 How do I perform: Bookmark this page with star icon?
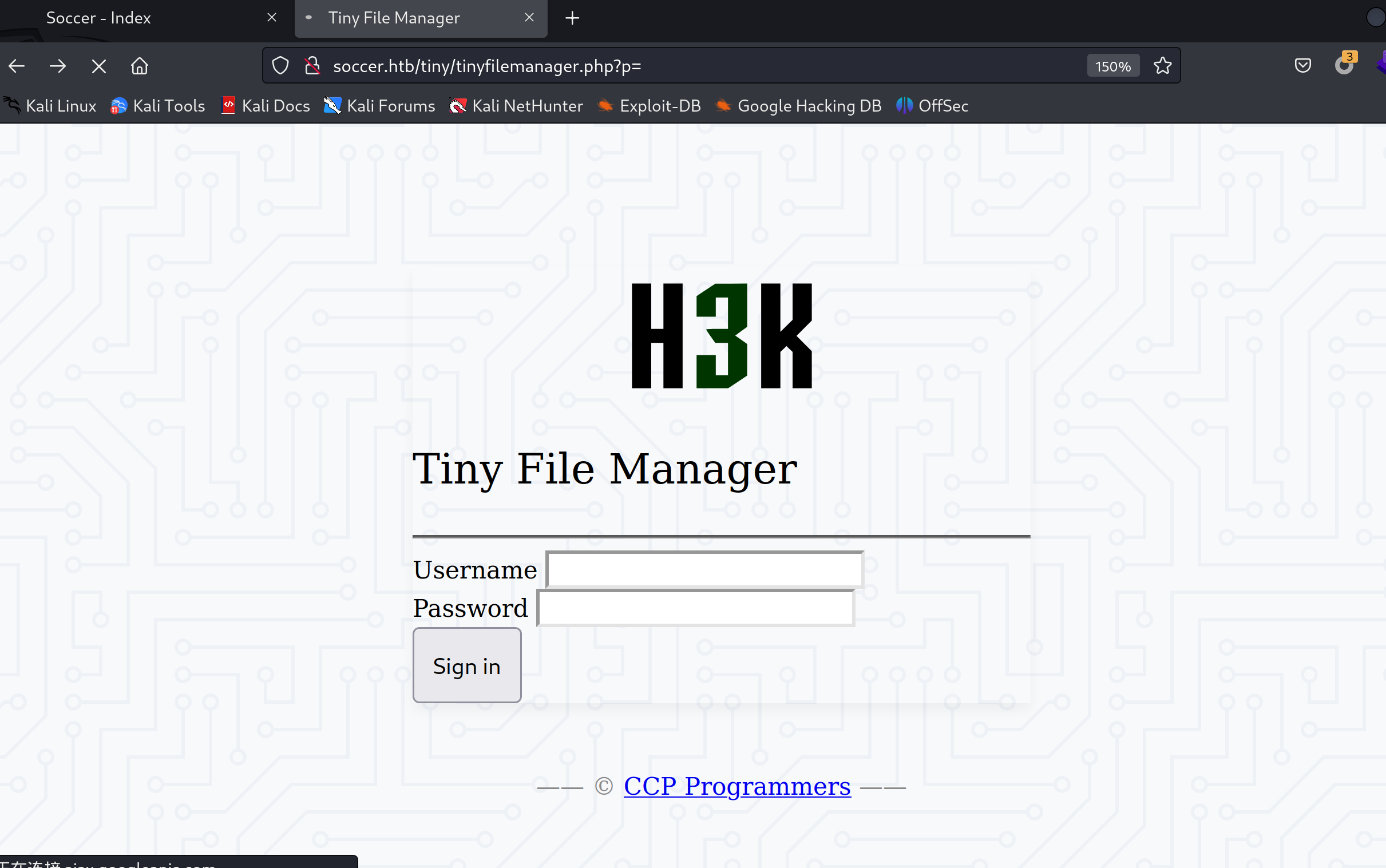[x=1162, y=66]
